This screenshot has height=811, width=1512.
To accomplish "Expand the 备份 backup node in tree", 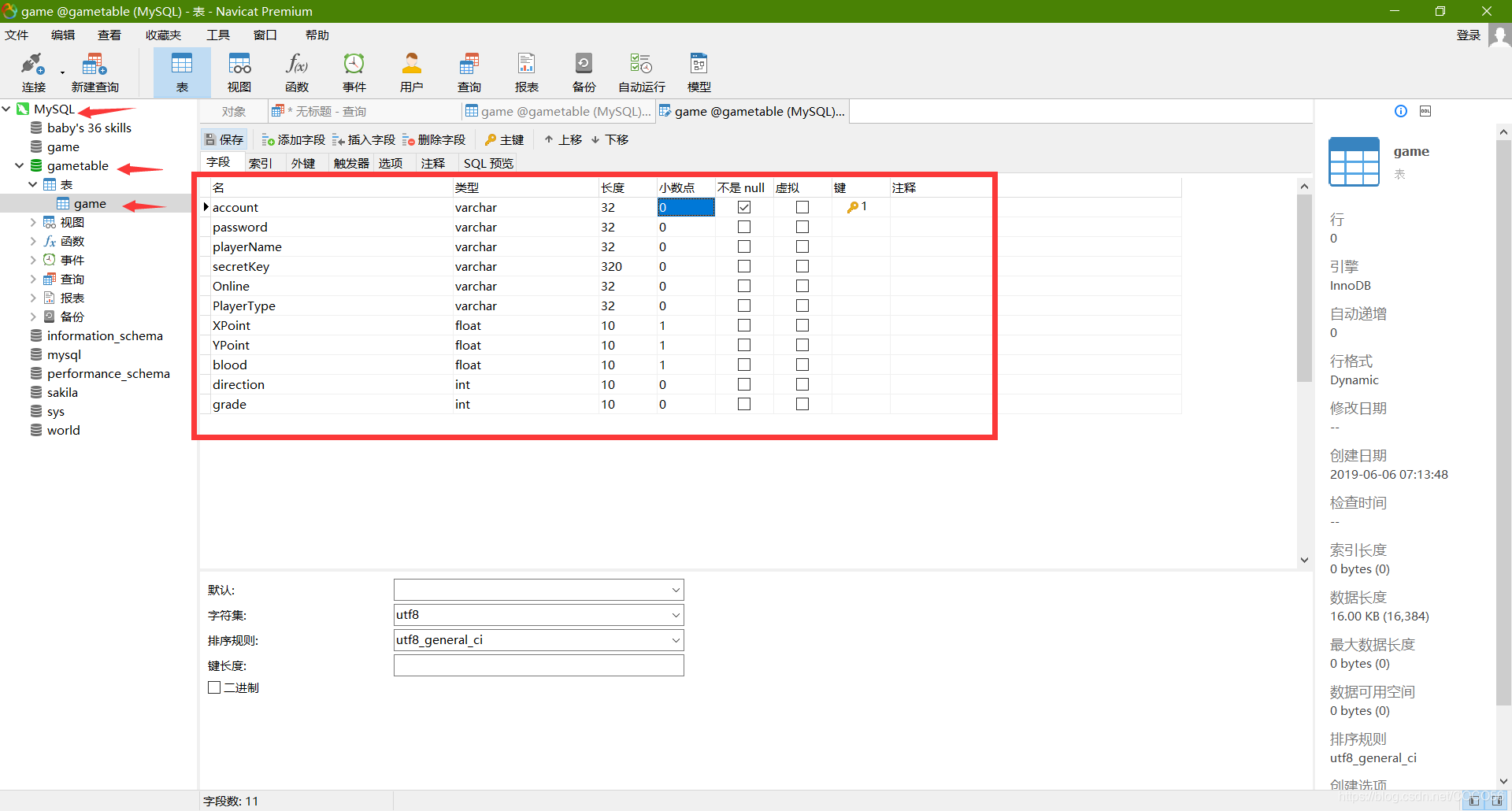I will 33,317.
